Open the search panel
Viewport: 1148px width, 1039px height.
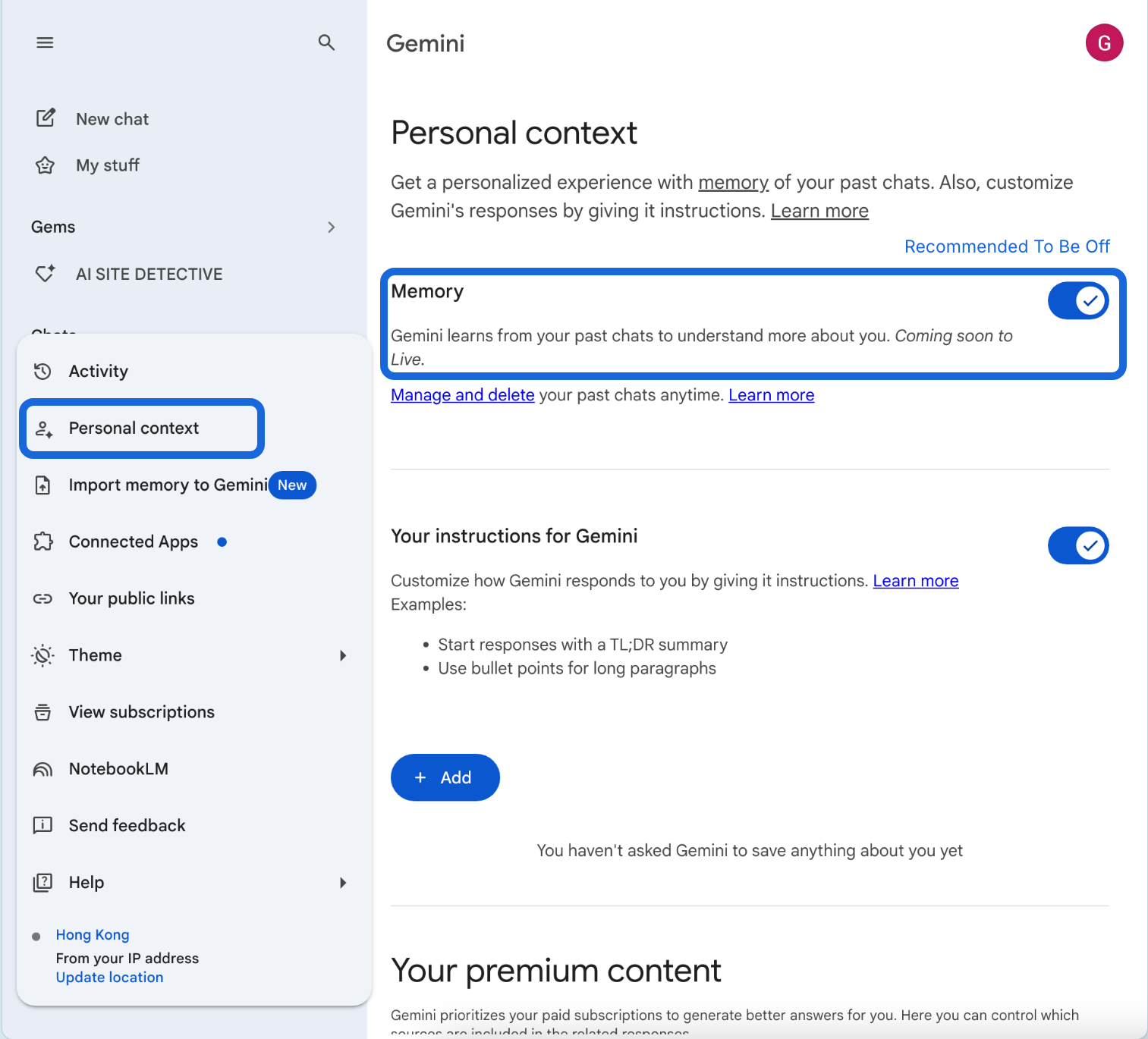click(326, 42)
